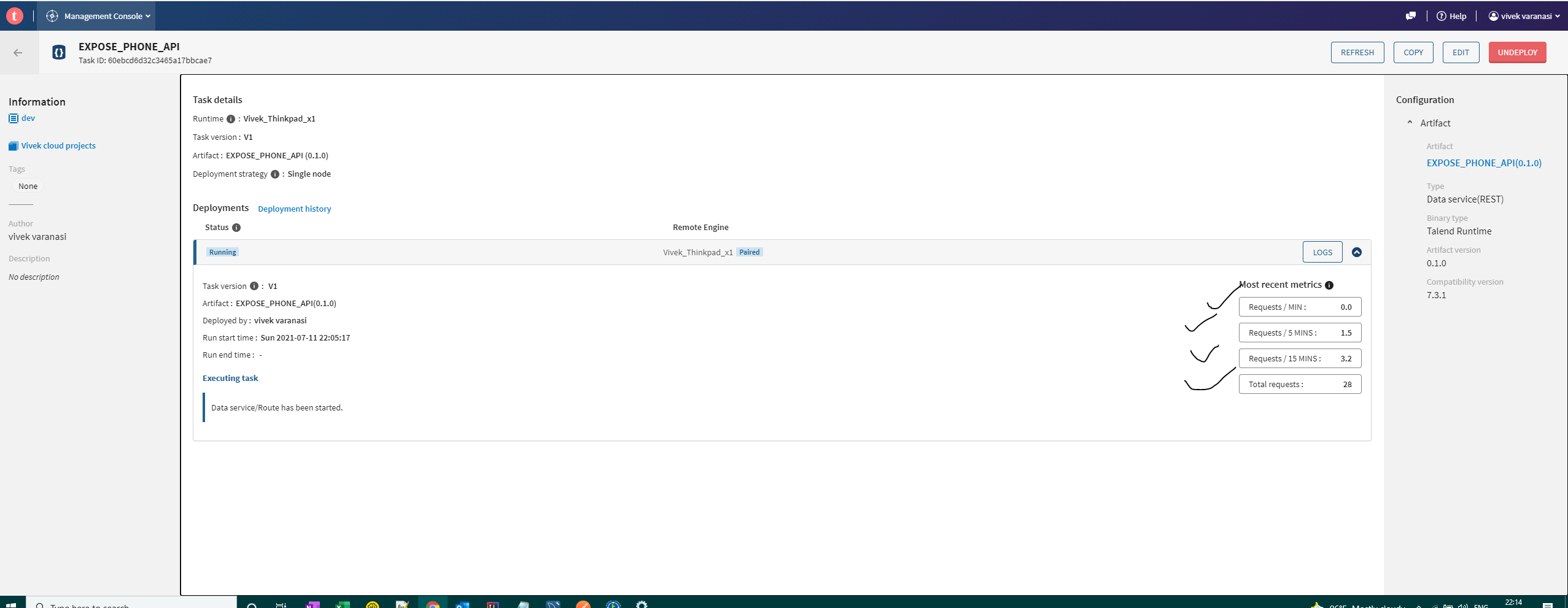Screen dimensions: 1568x608
Task: Open the Deployment history link
Action: click(294, 209)
